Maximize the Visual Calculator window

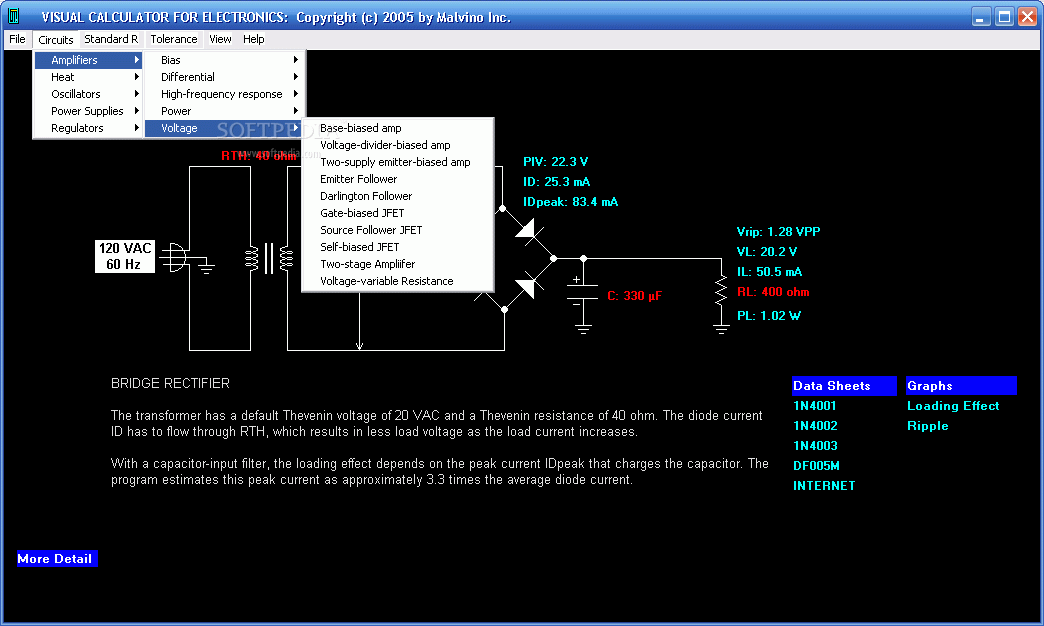coord(1003,17)
